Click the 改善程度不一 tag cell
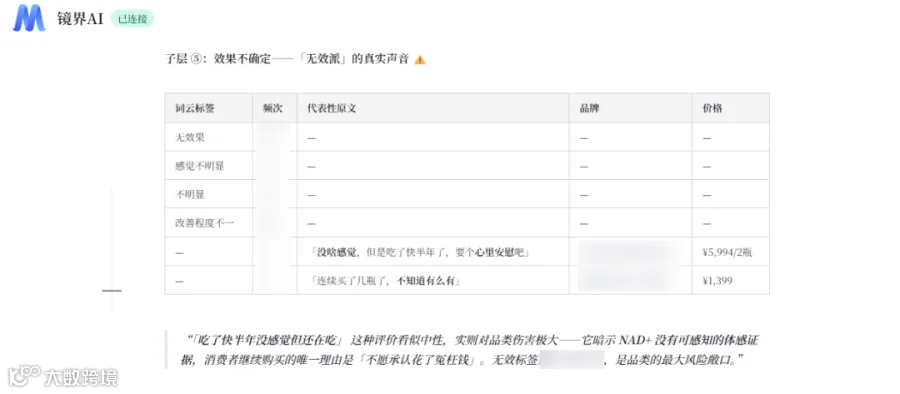Viewport: 900px width, 394px height. 209,223
